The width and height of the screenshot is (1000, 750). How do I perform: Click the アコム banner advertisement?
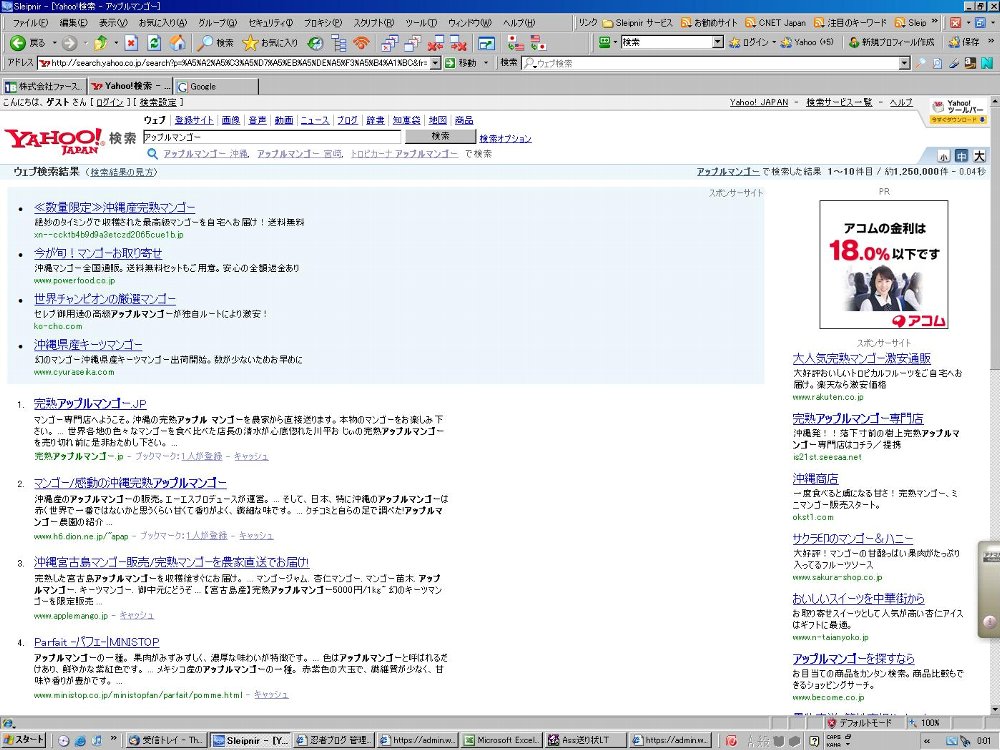click(x=883, y=265)
